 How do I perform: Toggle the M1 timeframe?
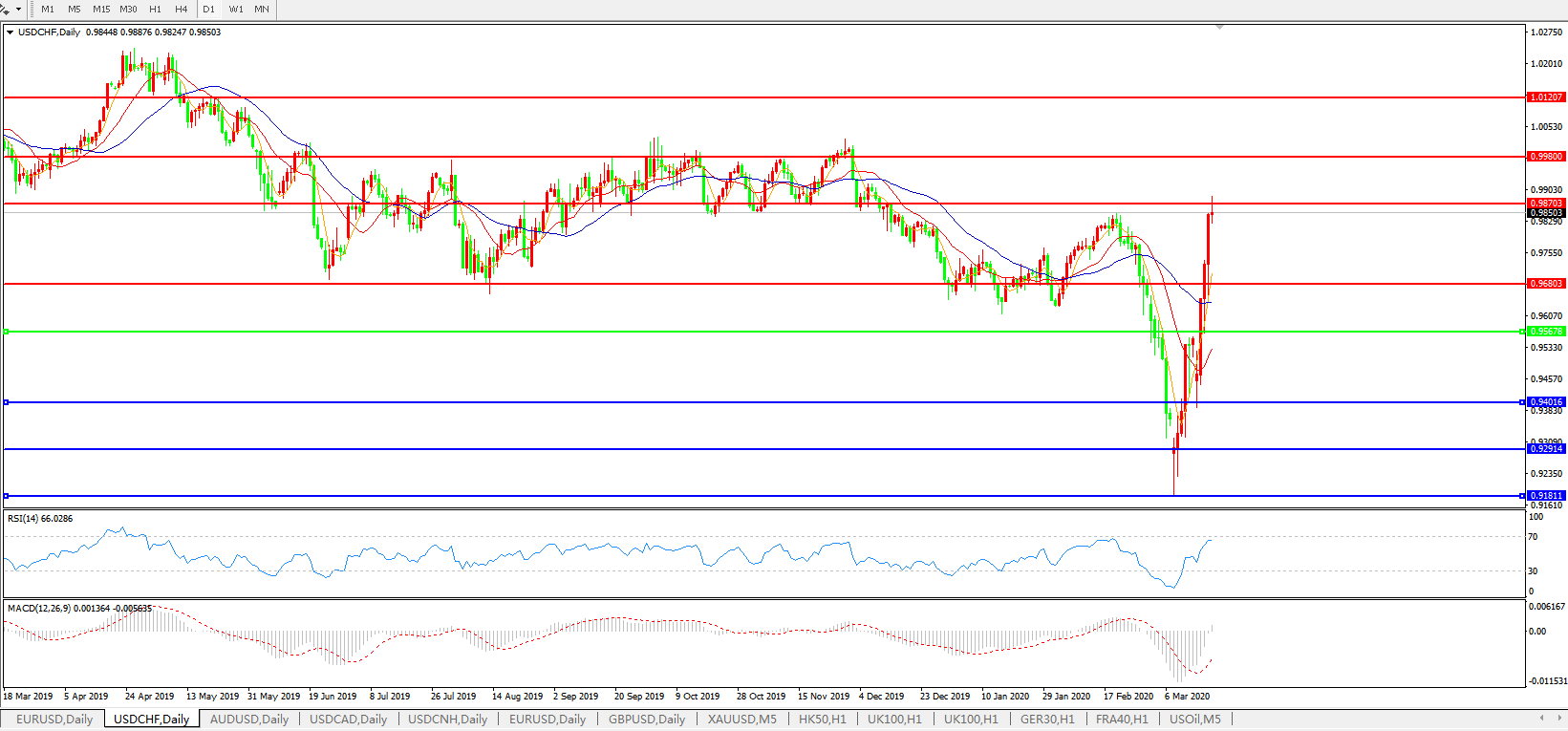click(x=48, y=9)
